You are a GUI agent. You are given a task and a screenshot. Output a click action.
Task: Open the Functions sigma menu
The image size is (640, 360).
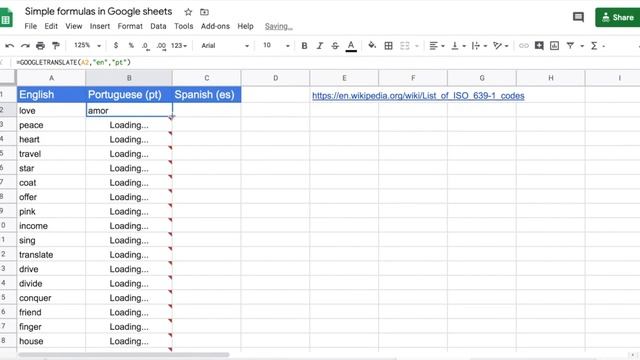tap(594, 46)
